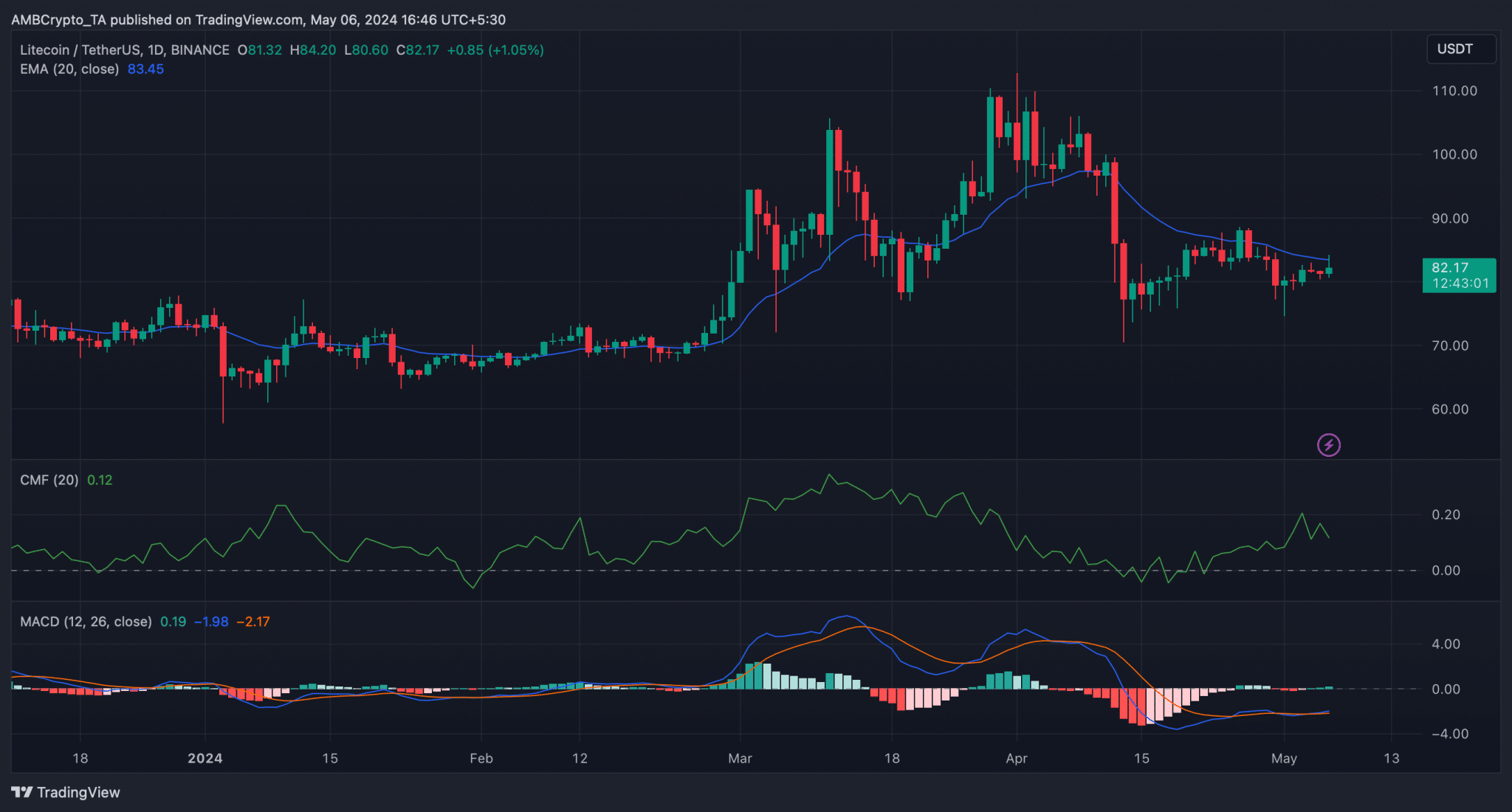Click the TradingView logo at bottom left
The width and height of the screenshot is (1512, 812).
click(65, 792)
